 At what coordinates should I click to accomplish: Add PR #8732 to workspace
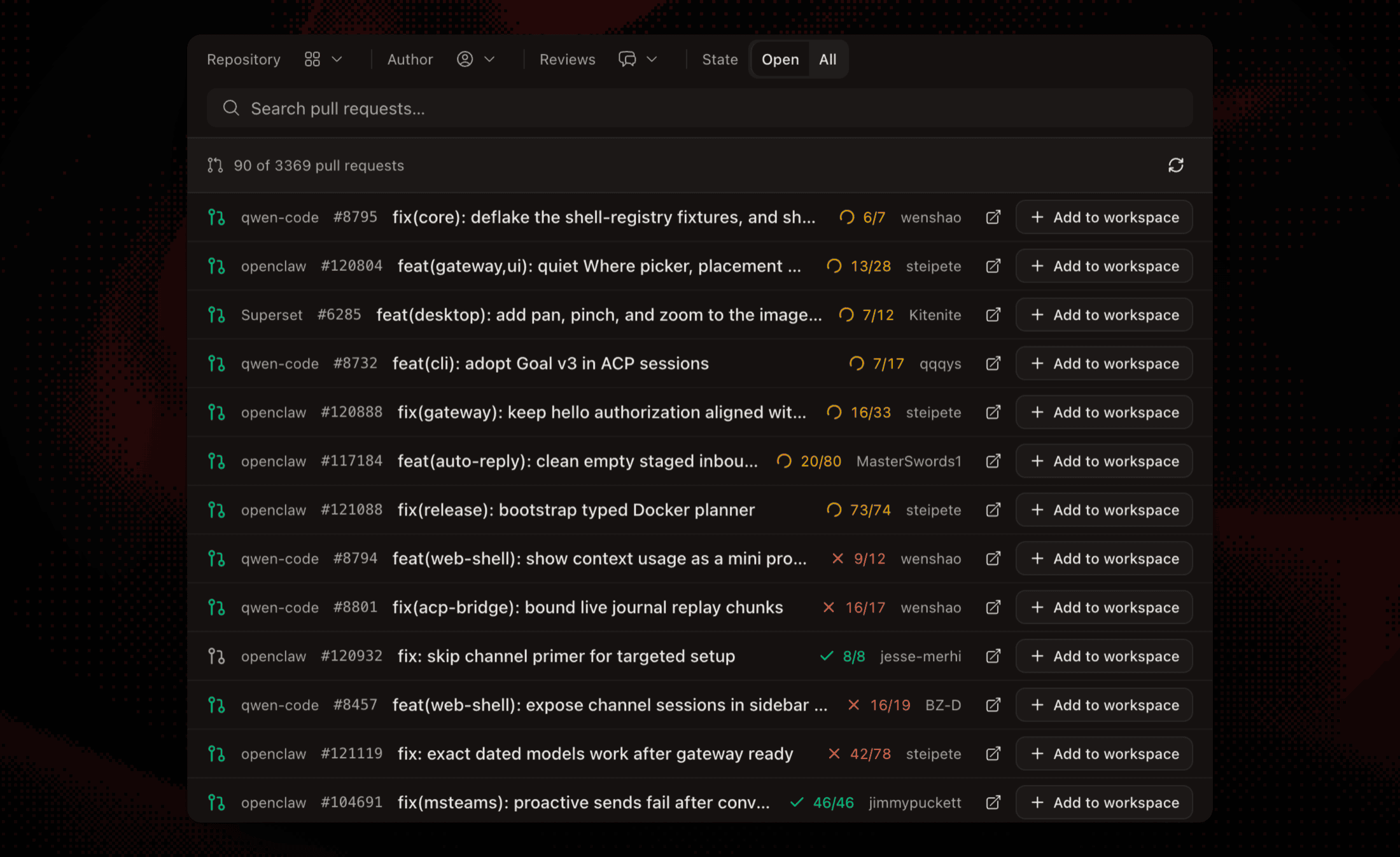point(1104,363)
